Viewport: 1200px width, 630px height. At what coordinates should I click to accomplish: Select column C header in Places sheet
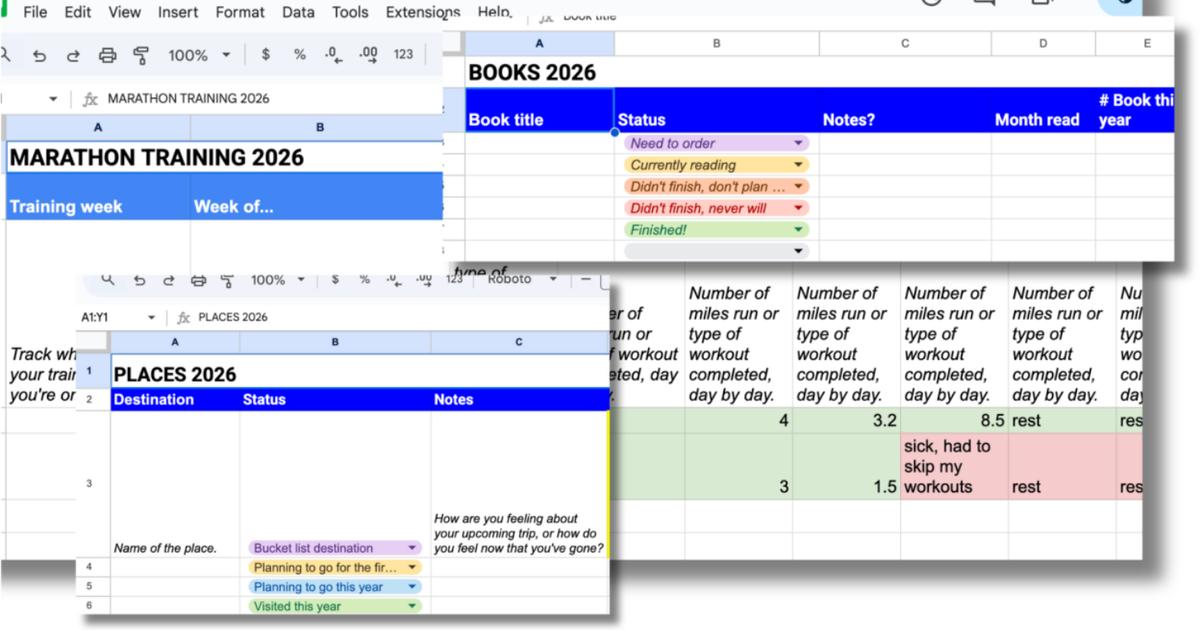click(519, 342)
